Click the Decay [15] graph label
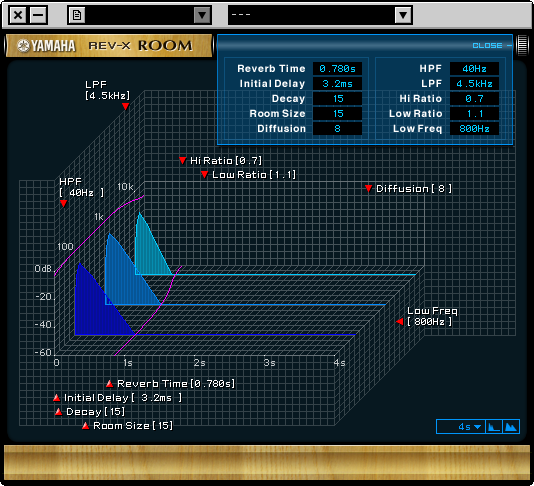 coord(95,412)
